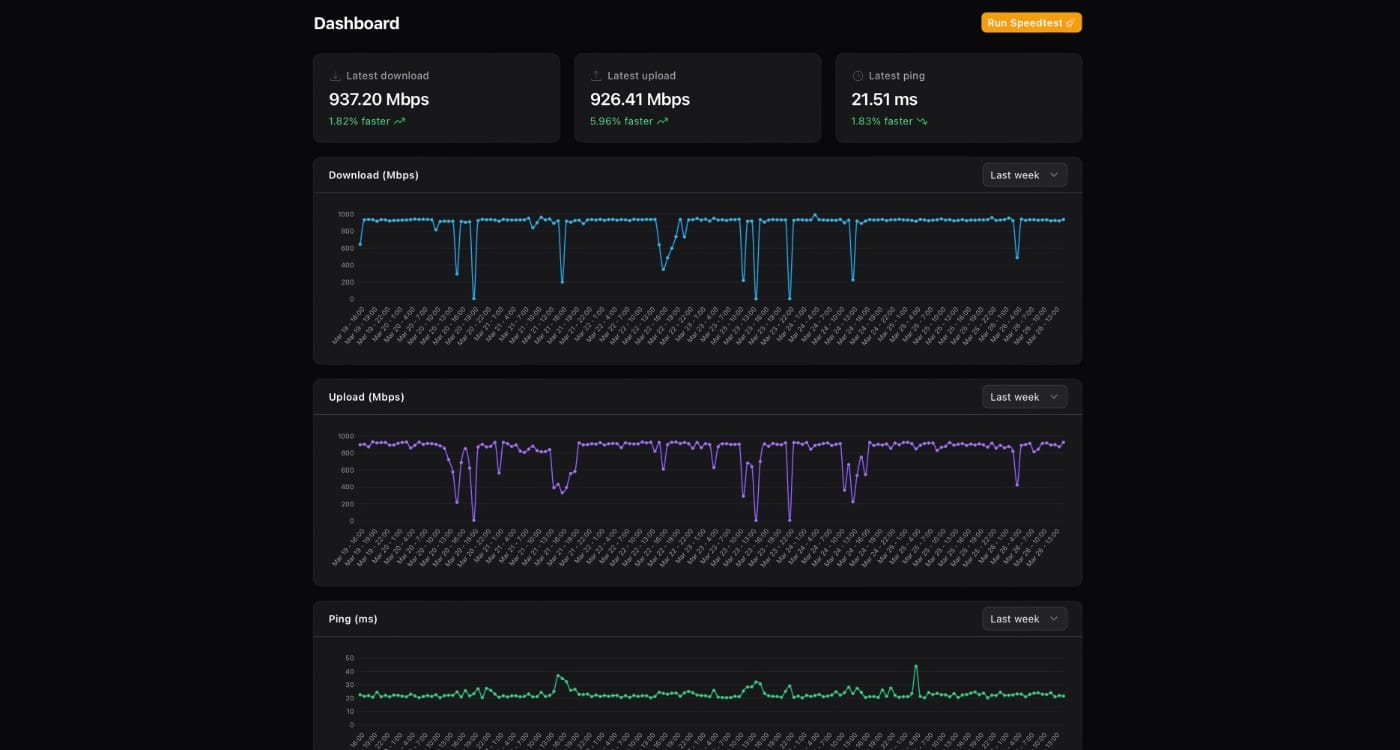The height and width of the screenshot is (750, 1400).
Task: Click the download arrow icon beside Latest download
Action: pos(335,76)
